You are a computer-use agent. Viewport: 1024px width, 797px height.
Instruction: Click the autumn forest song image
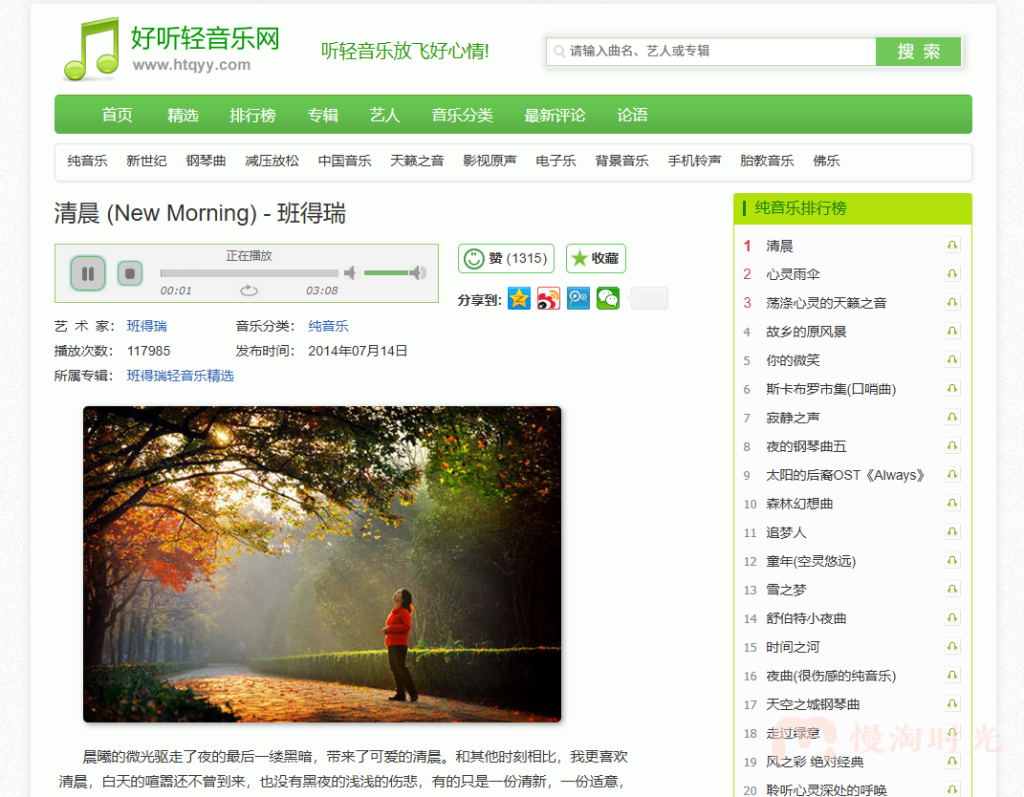pyautogui.click(x=322, y=564)
